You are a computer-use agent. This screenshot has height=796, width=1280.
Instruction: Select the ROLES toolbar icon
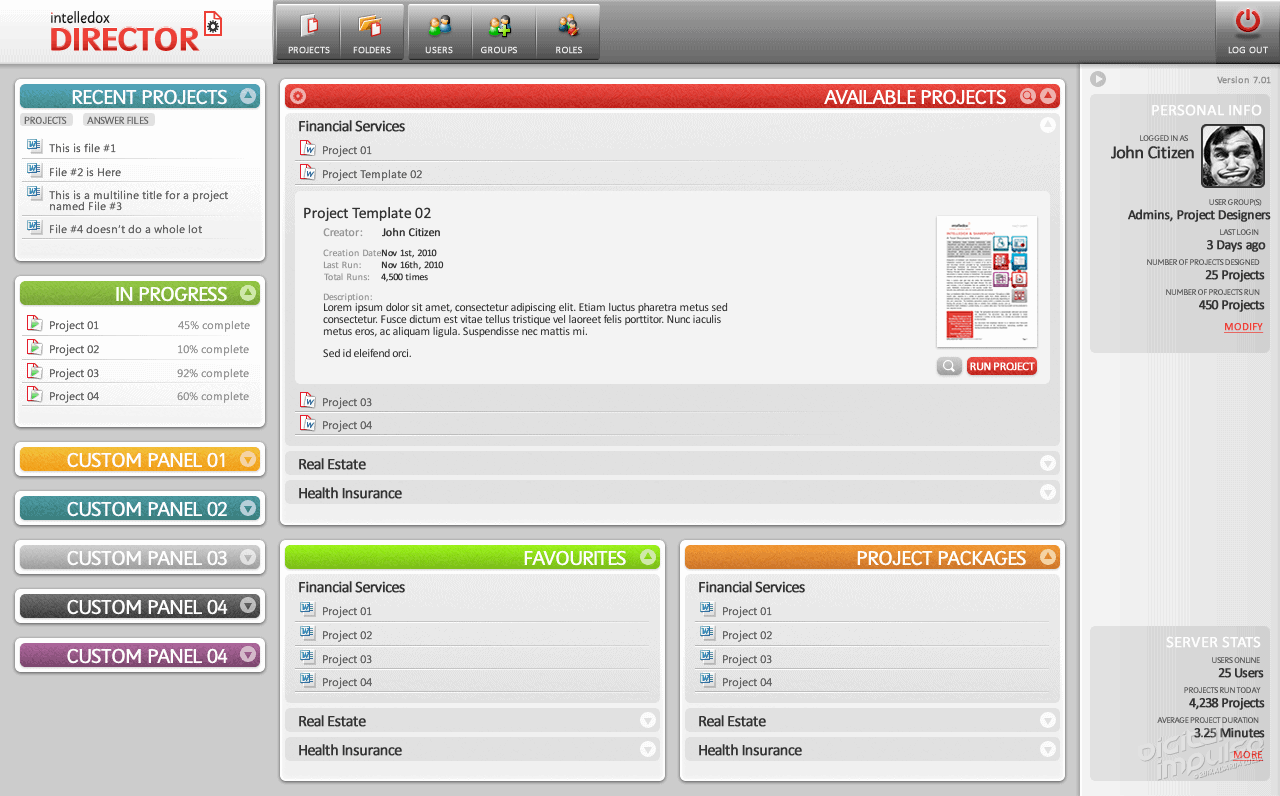(567, 32)
